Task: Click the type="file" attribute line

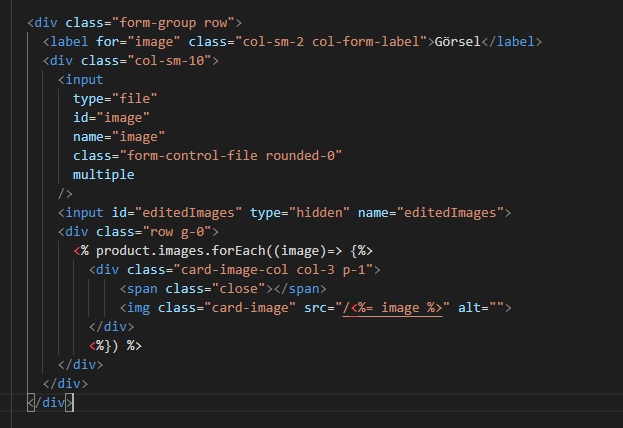Action: (115, 99)
